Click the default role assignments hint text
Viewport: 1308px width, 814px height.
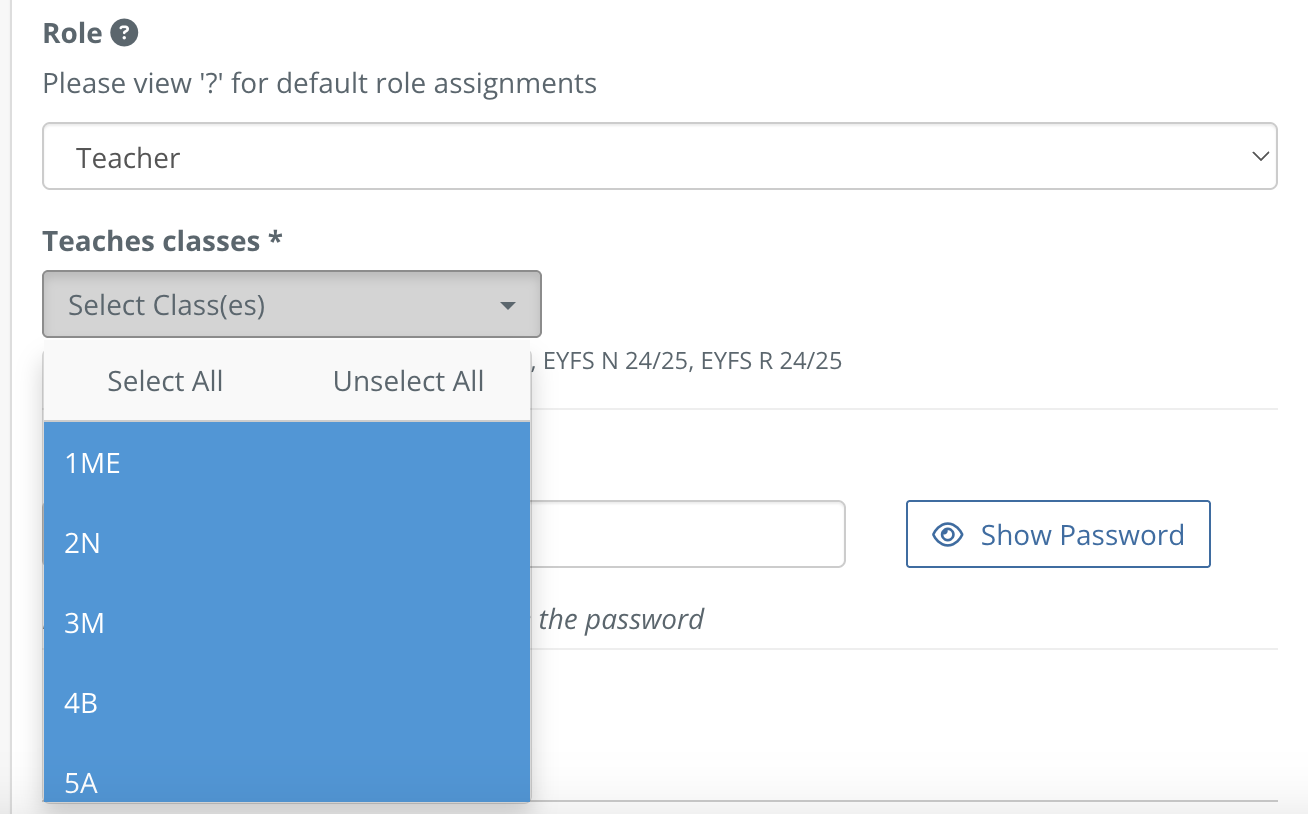(x=320, y=82)
